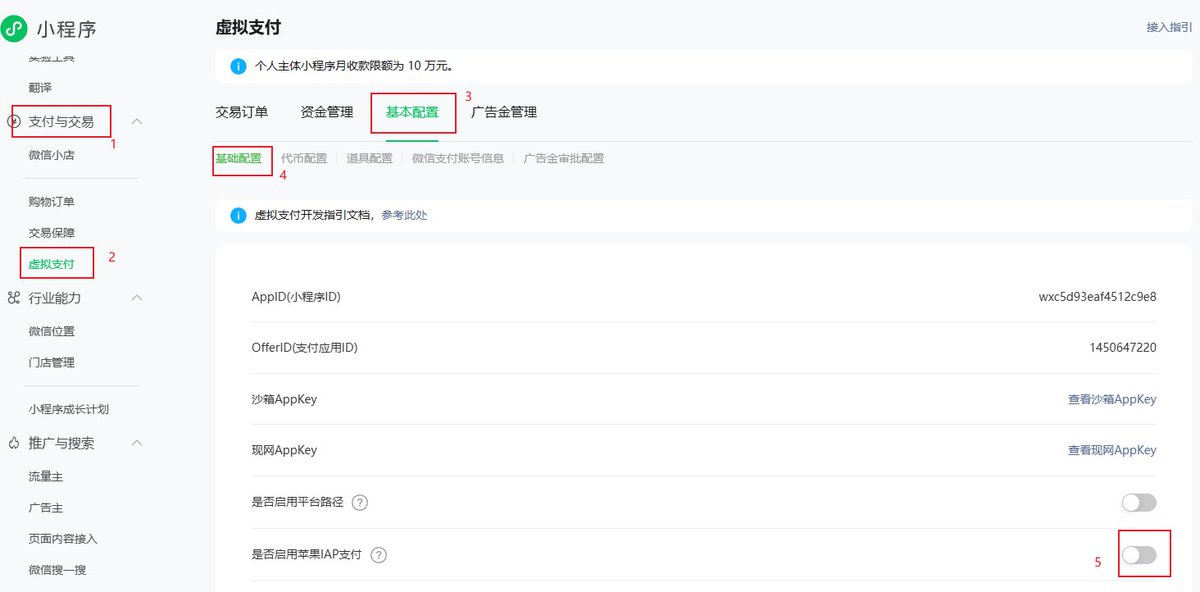Open the 查看沙箱AppKey link

coord(1112,399)
